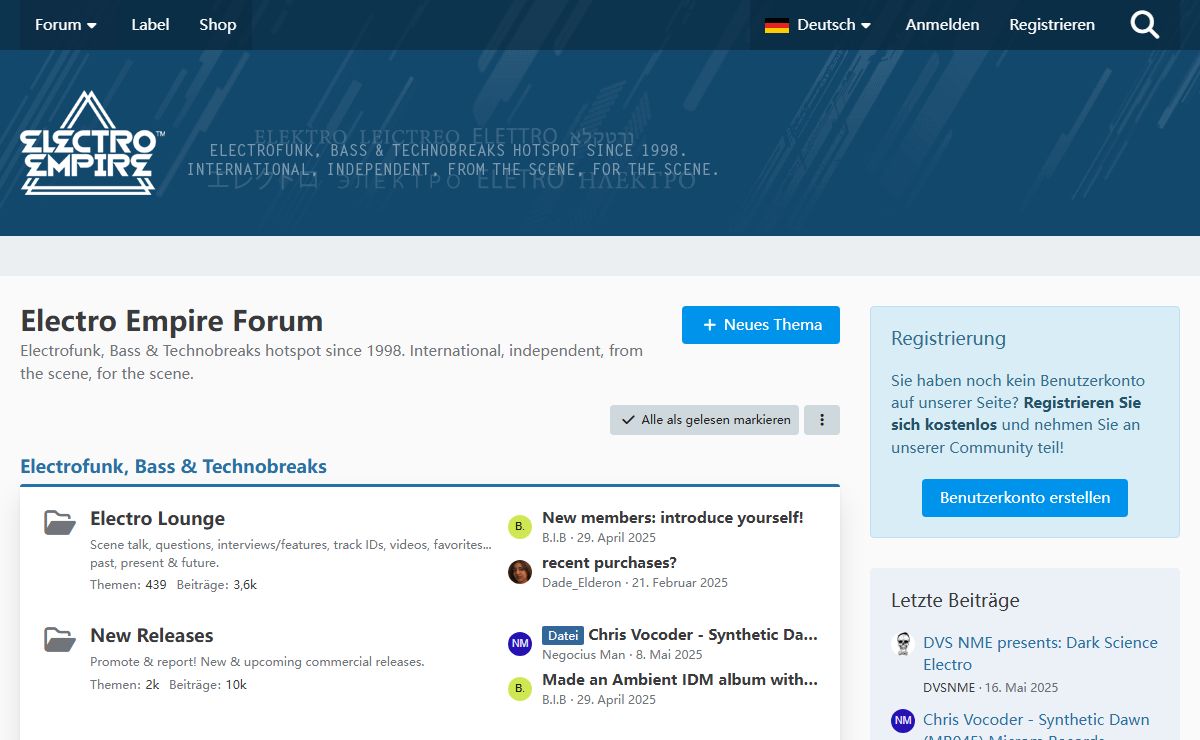
Task: Click the 'Registrierung' box heading
Action: point(948,338)
